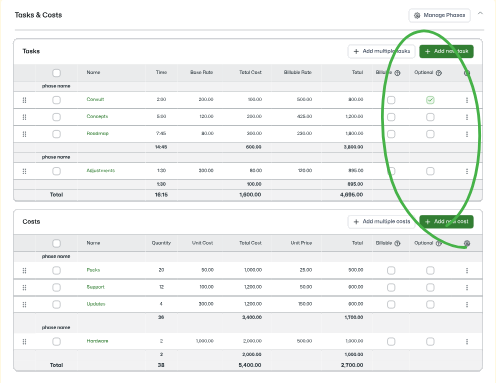Click the Optional help icon in the Costs header
Image resolution: width=496 pixels, height=383 pixels.
pos(439,243)
